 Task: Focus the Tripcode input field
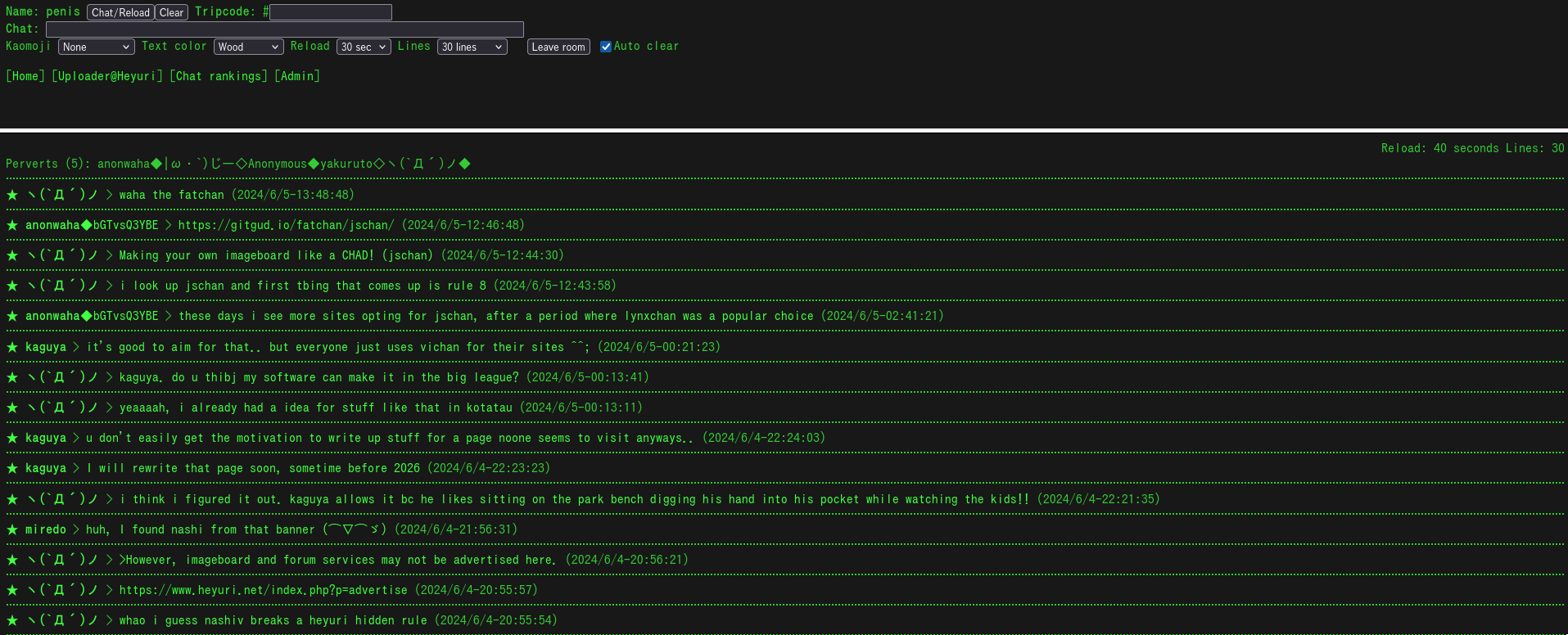coord(330,12)
